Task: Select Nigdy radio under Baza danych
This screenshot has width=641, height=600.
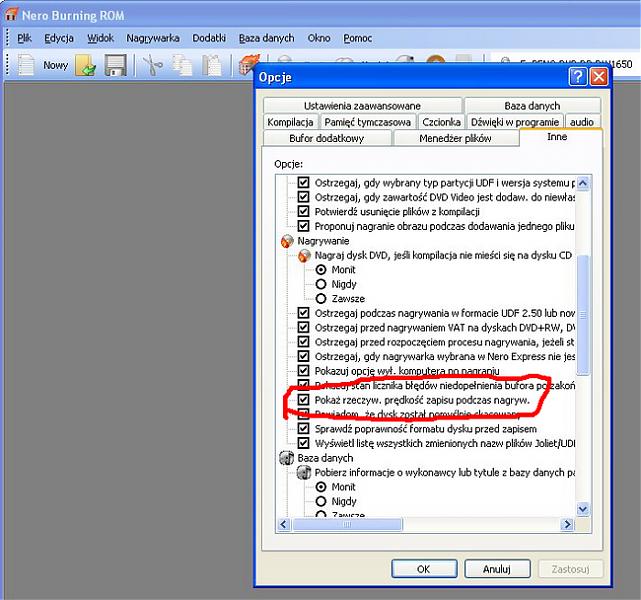Action: 321,501
